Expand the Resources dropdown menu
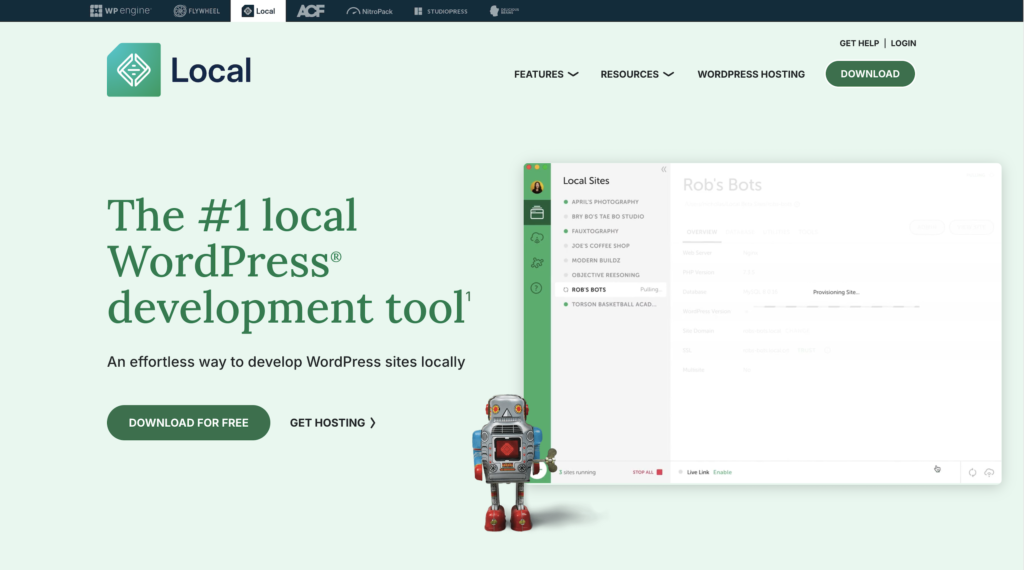The image size is (1024, 570). [x=637, y=74]
